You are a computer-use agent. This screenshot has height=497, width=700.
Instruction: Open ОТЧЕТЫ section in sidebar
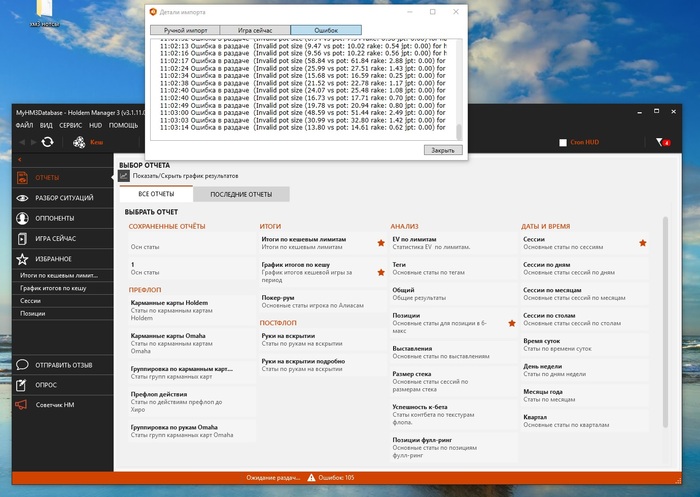click(x=62, y=178)
